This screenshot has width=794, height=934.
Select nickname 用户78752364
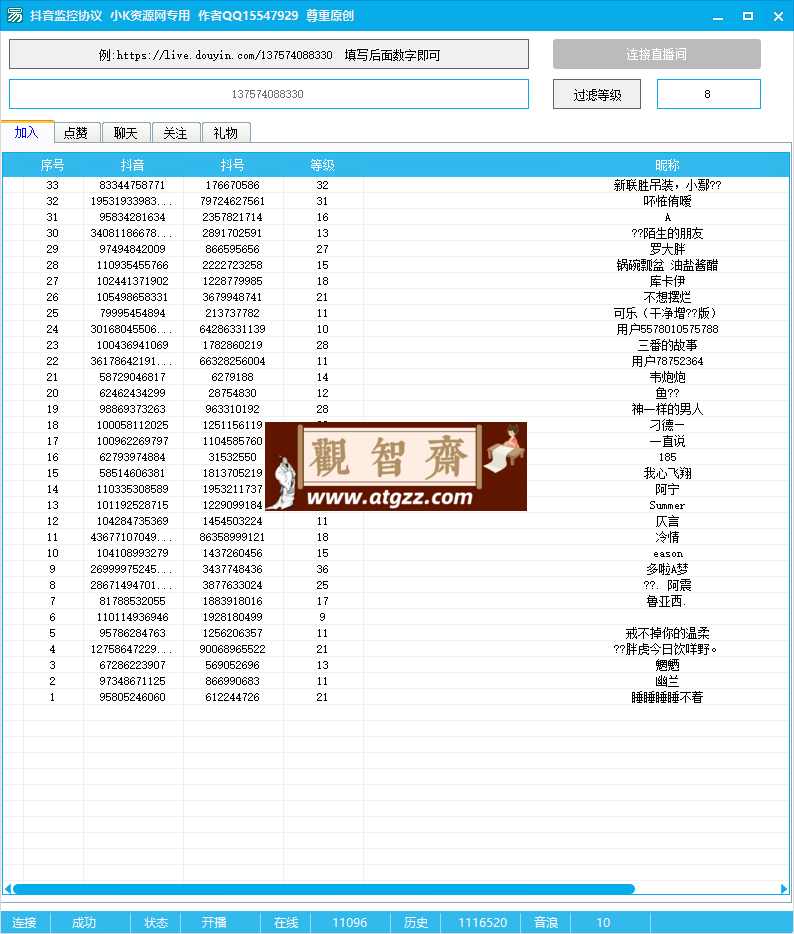[x=667, y=361]
